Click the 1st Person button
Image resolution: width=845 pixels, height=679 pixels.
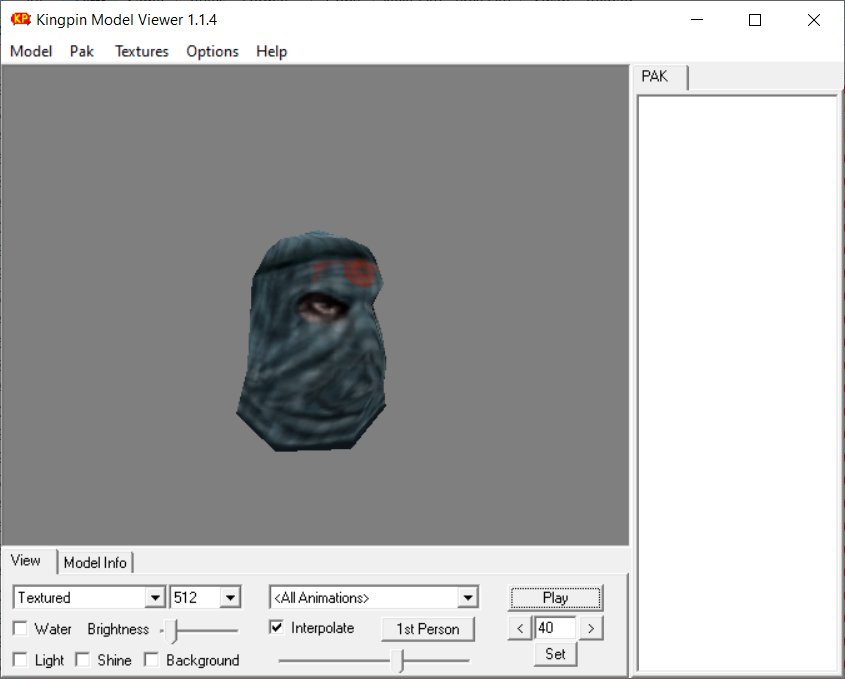[428, 629]
